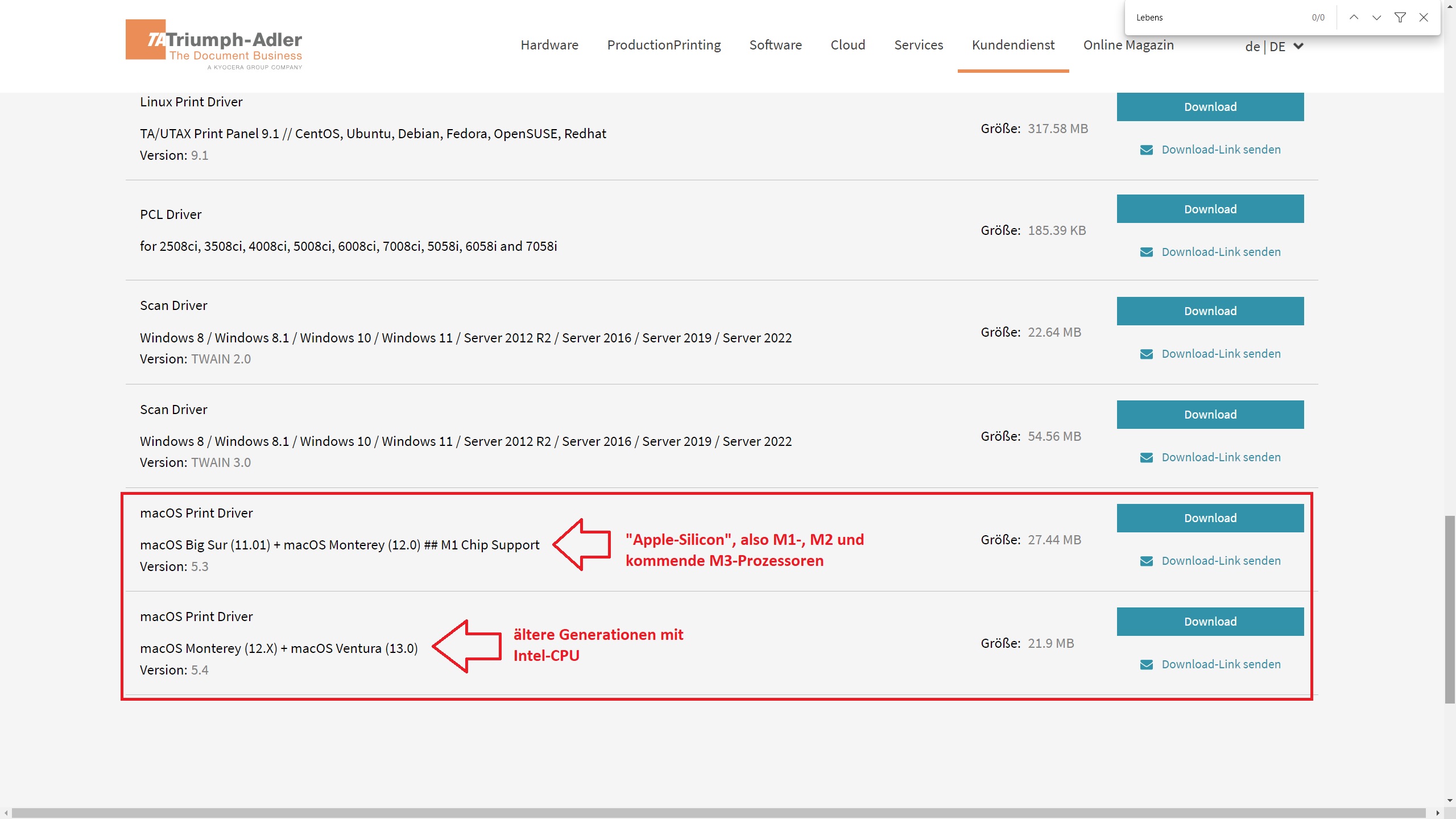Image resolution: width=1456 pixels, height=819 pixels.
Task: Send download link for Linux Print Driver
Action: 1221,150
